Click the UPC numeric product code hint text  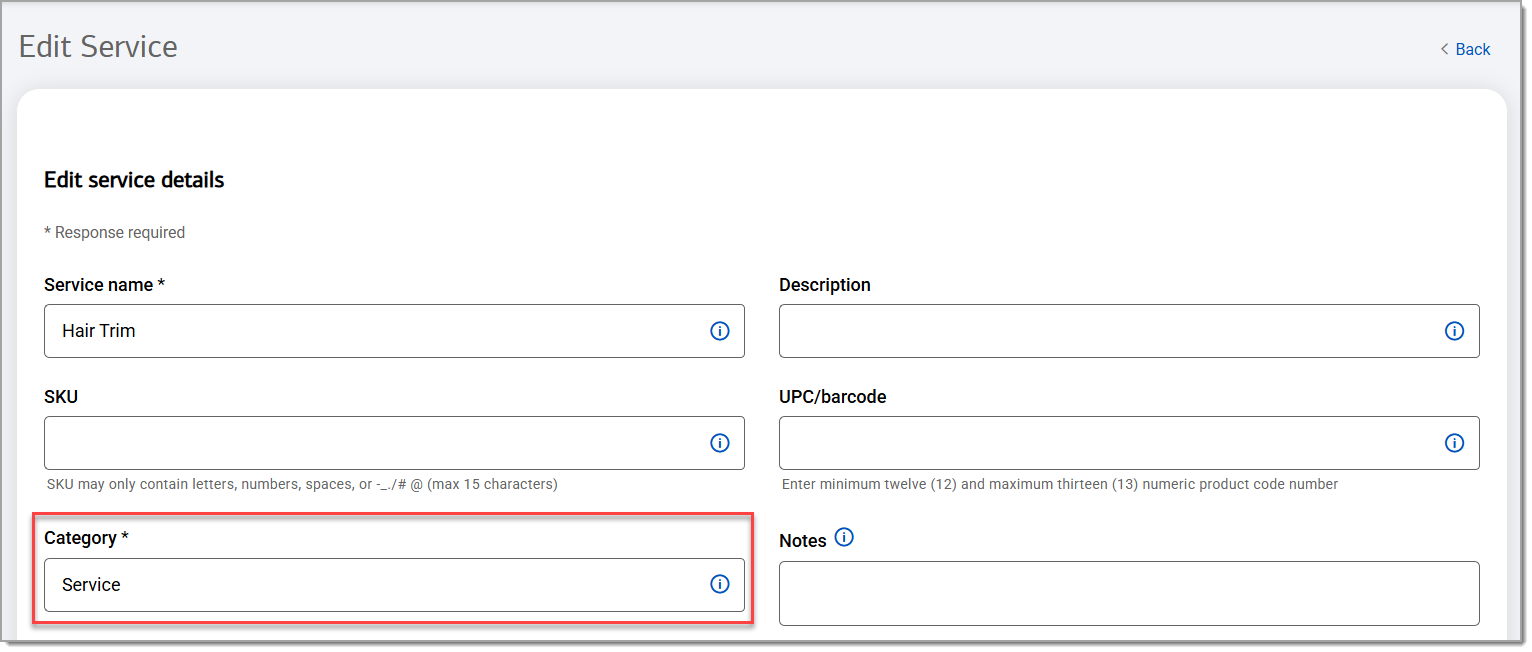(x=1060, y=484)
